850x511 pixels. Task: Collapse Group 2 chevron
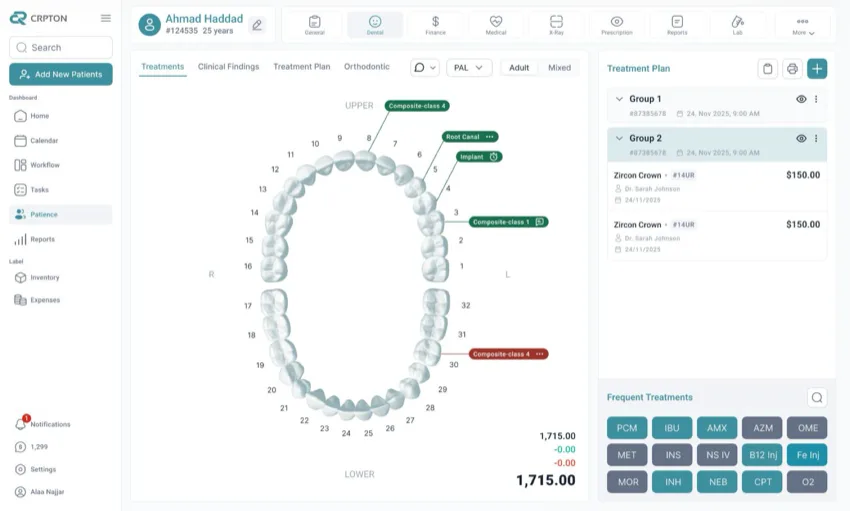click(619, 139)
